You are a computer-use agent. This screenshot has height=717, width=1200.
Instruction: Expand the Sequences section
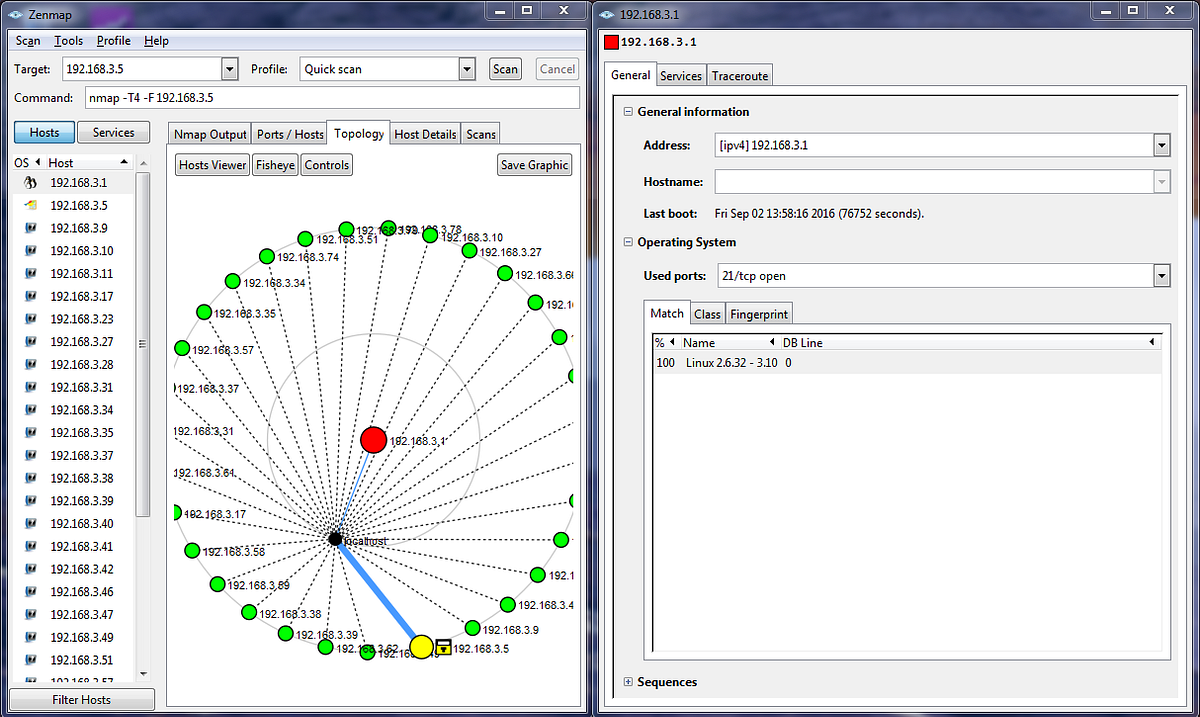[628, 682]
